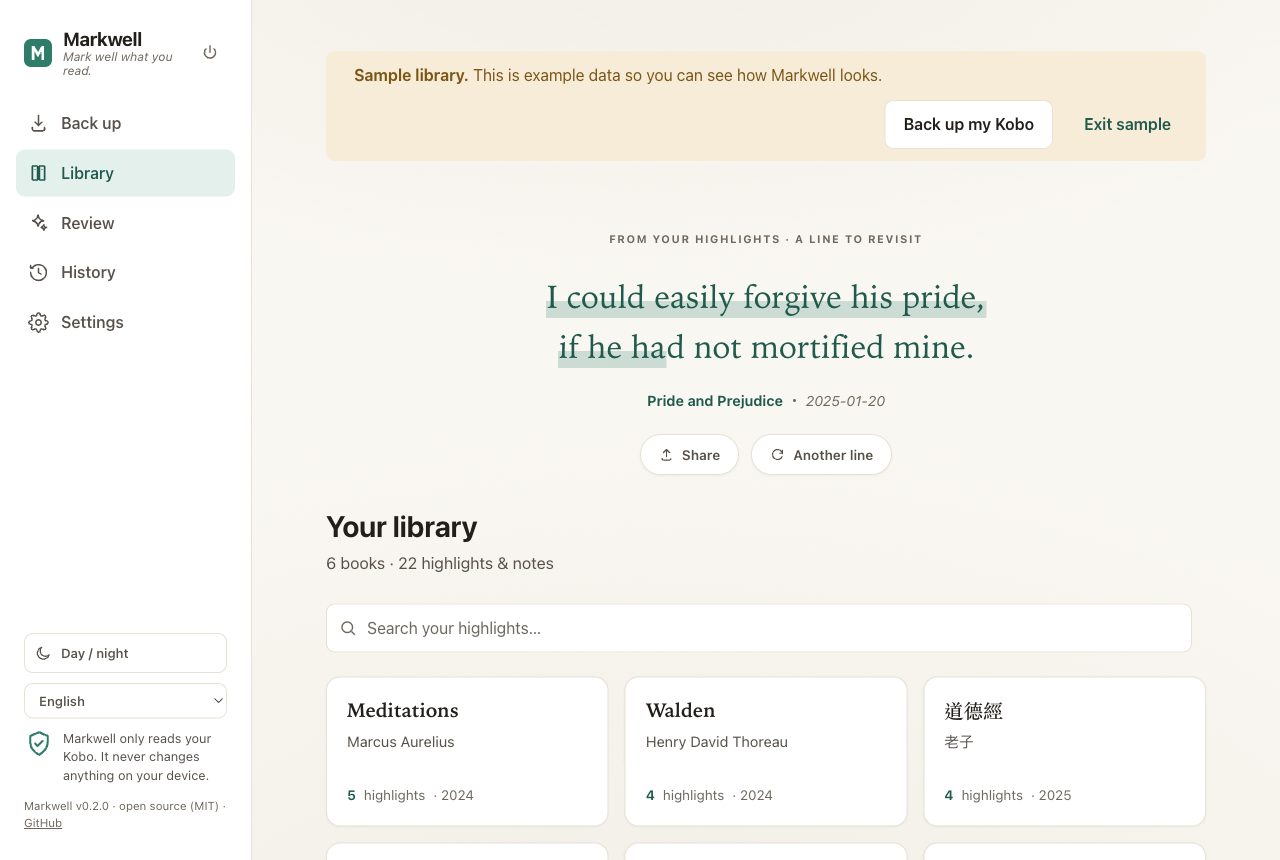The image size is (1280, 860).
Task: Click the History clock icon
Action: (38, 272)
